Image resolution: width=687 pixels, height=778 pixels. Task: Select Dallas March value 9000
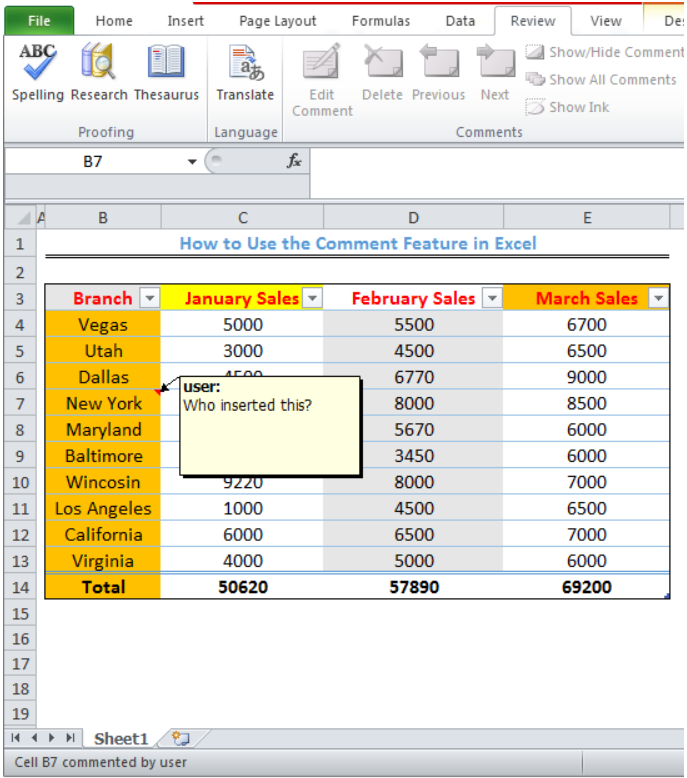(x=587, y=377)
